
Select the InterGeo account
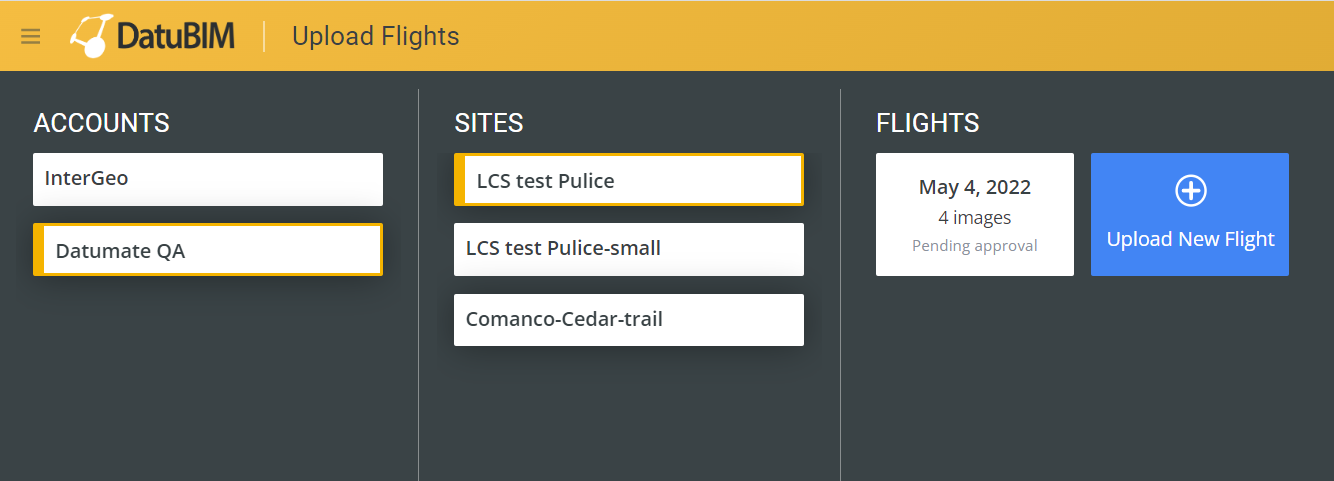[x=208, y=179]
